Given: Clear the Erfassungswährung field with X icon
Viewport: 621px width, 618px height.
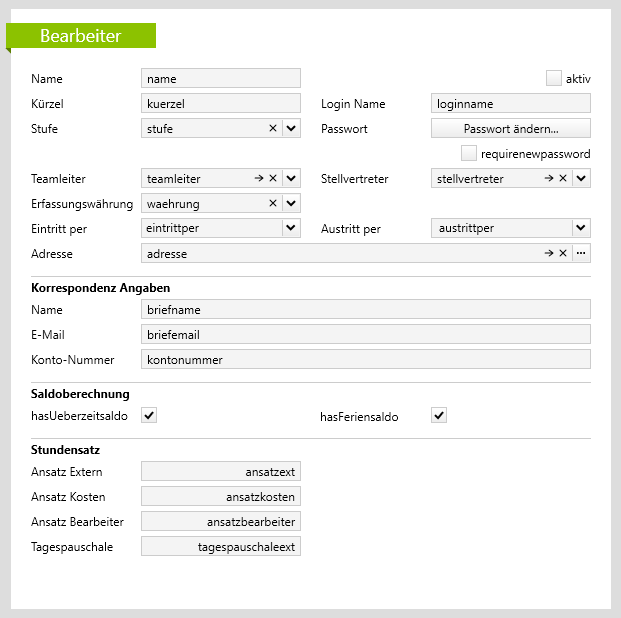Looking at the screenshot, I should tap(273, 203).
